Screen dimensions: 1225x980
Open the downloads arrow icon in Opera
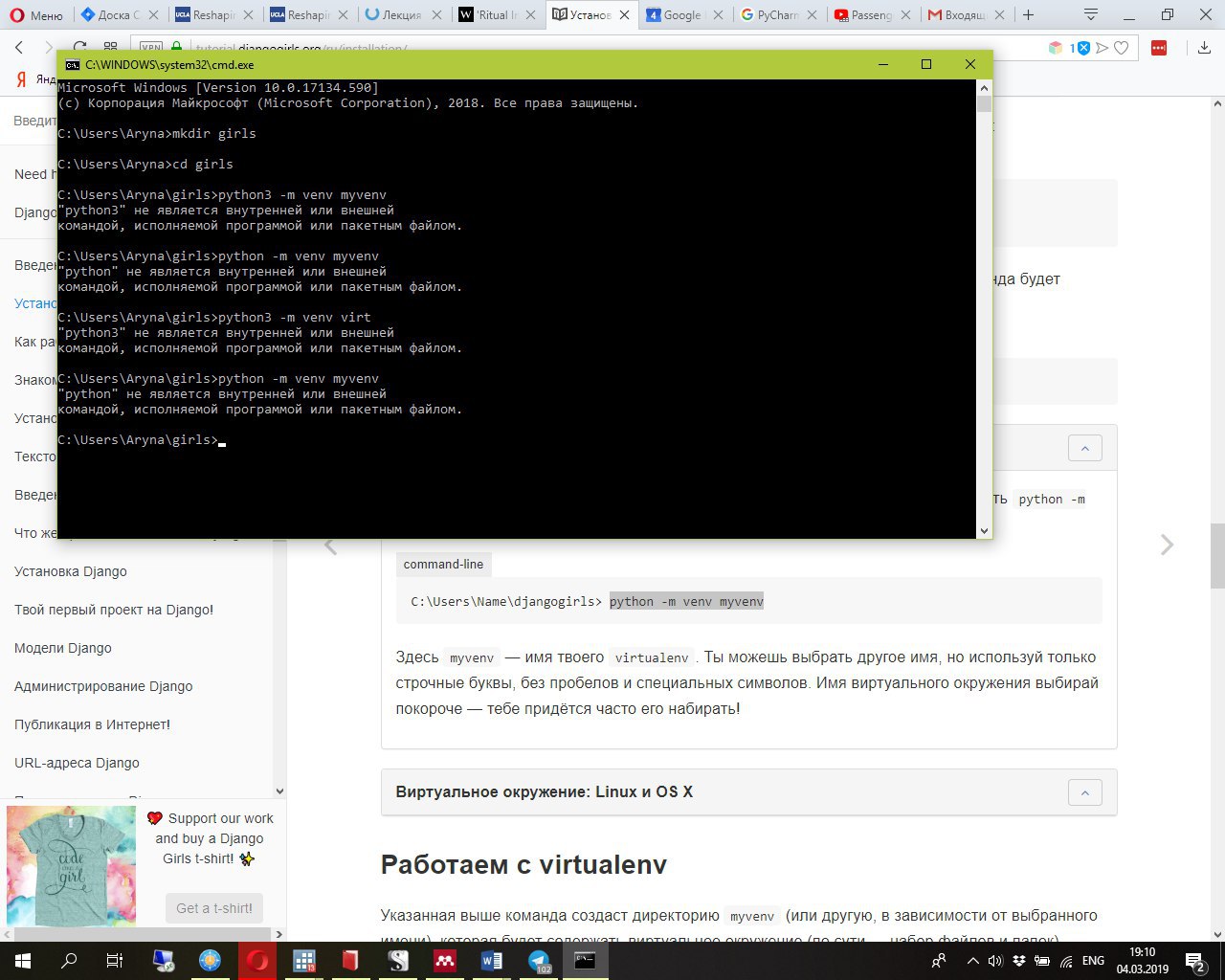pos(1204,47)
